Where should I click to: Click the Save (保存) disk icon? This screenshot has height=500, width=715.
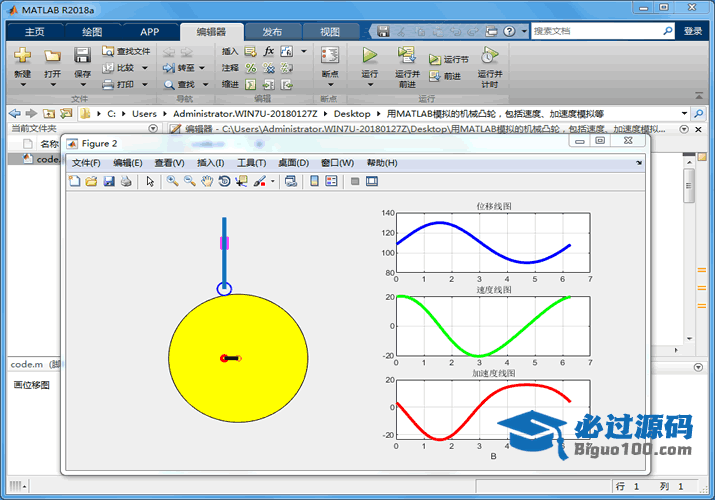83,55
